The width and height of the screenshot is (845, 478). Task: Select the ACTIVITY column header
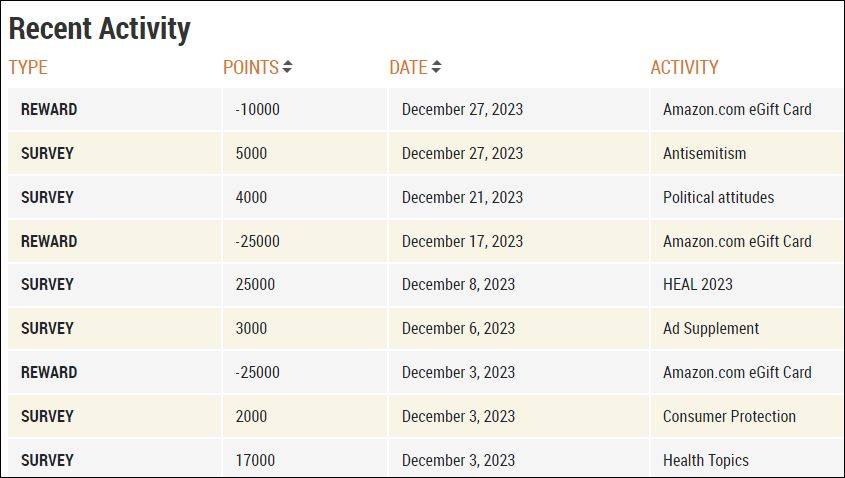684,68
